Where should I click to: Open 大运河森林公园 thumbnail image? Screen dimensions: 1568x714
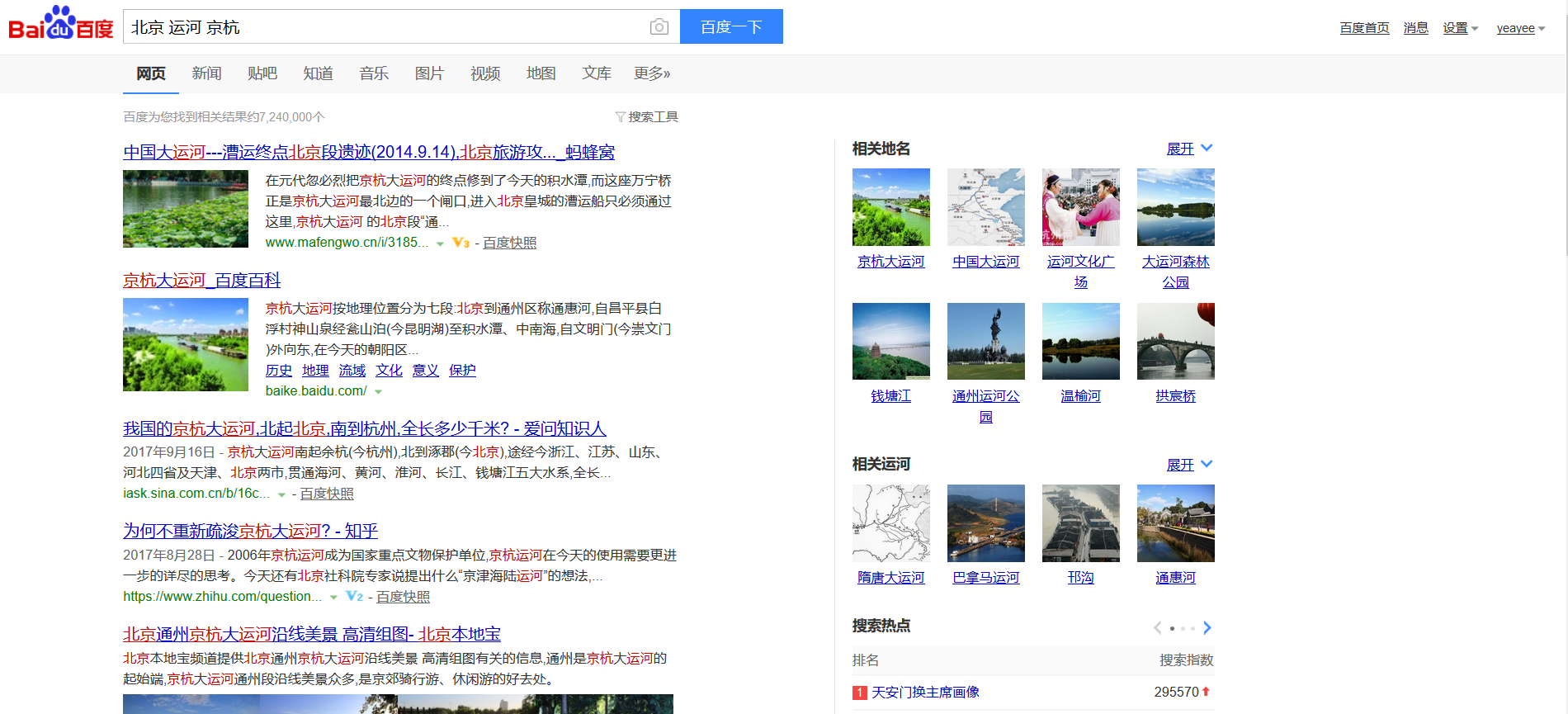1176,207
